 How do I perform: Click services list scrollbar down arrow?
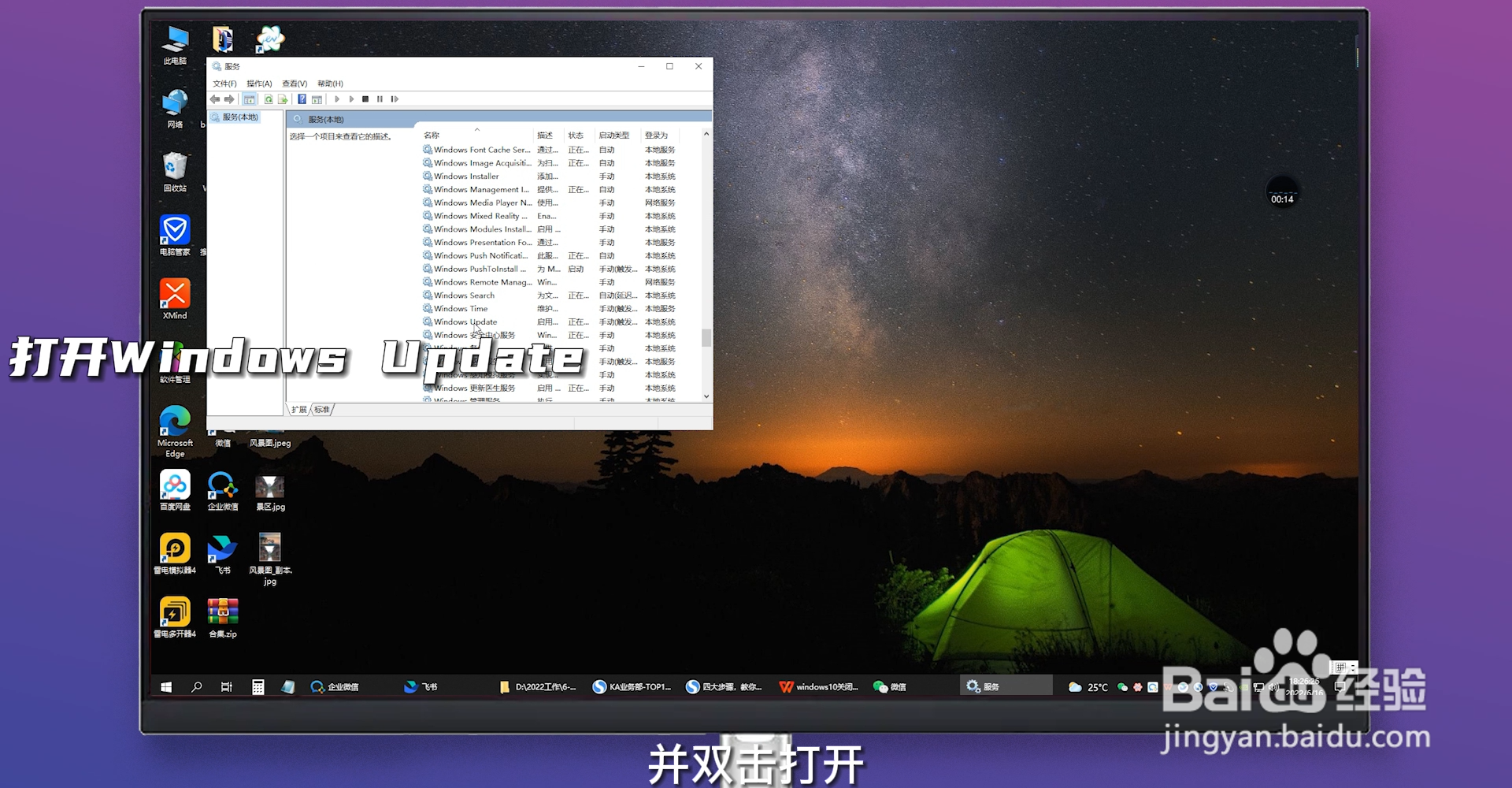706,396
